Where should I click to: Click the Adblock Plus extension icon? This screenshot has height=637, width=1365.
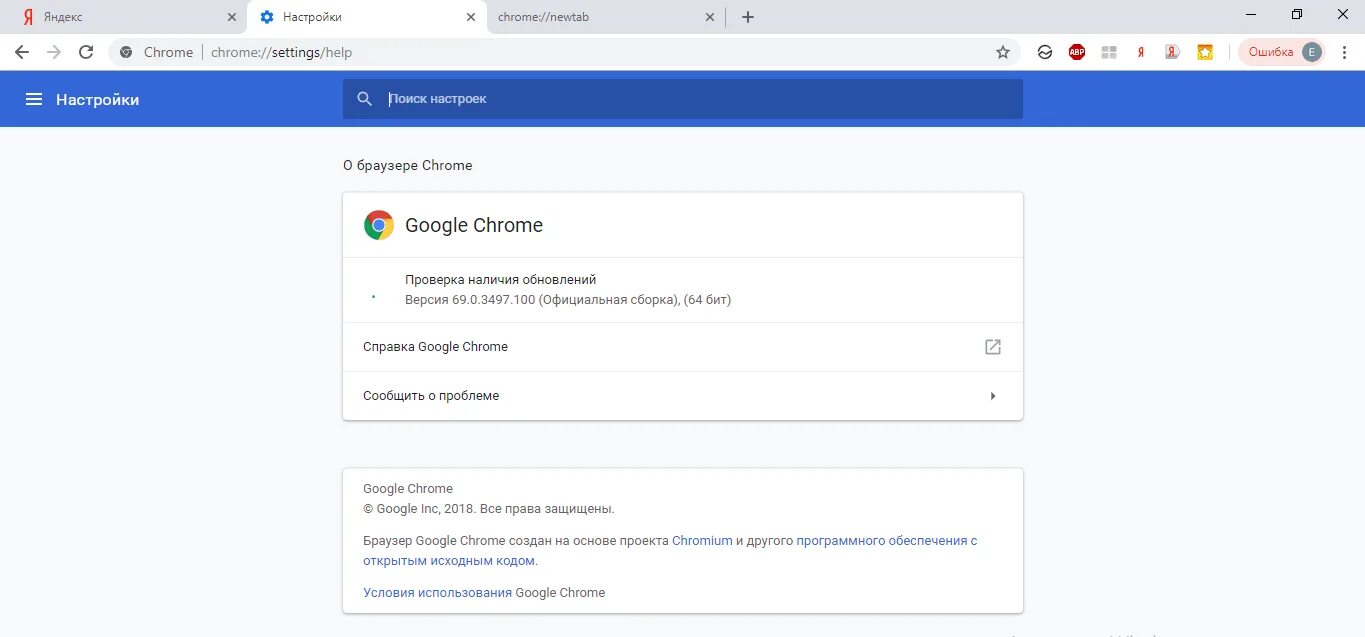coord(1077,52)
